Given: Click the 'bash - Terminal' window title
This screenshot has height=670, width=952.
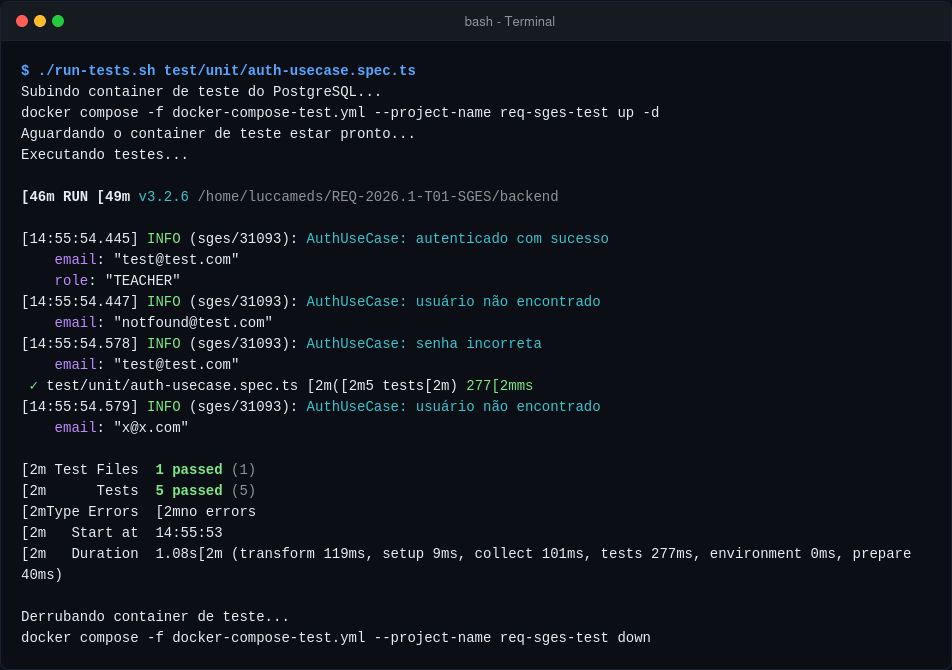Looking at the screenshot, I should [509, 21].
